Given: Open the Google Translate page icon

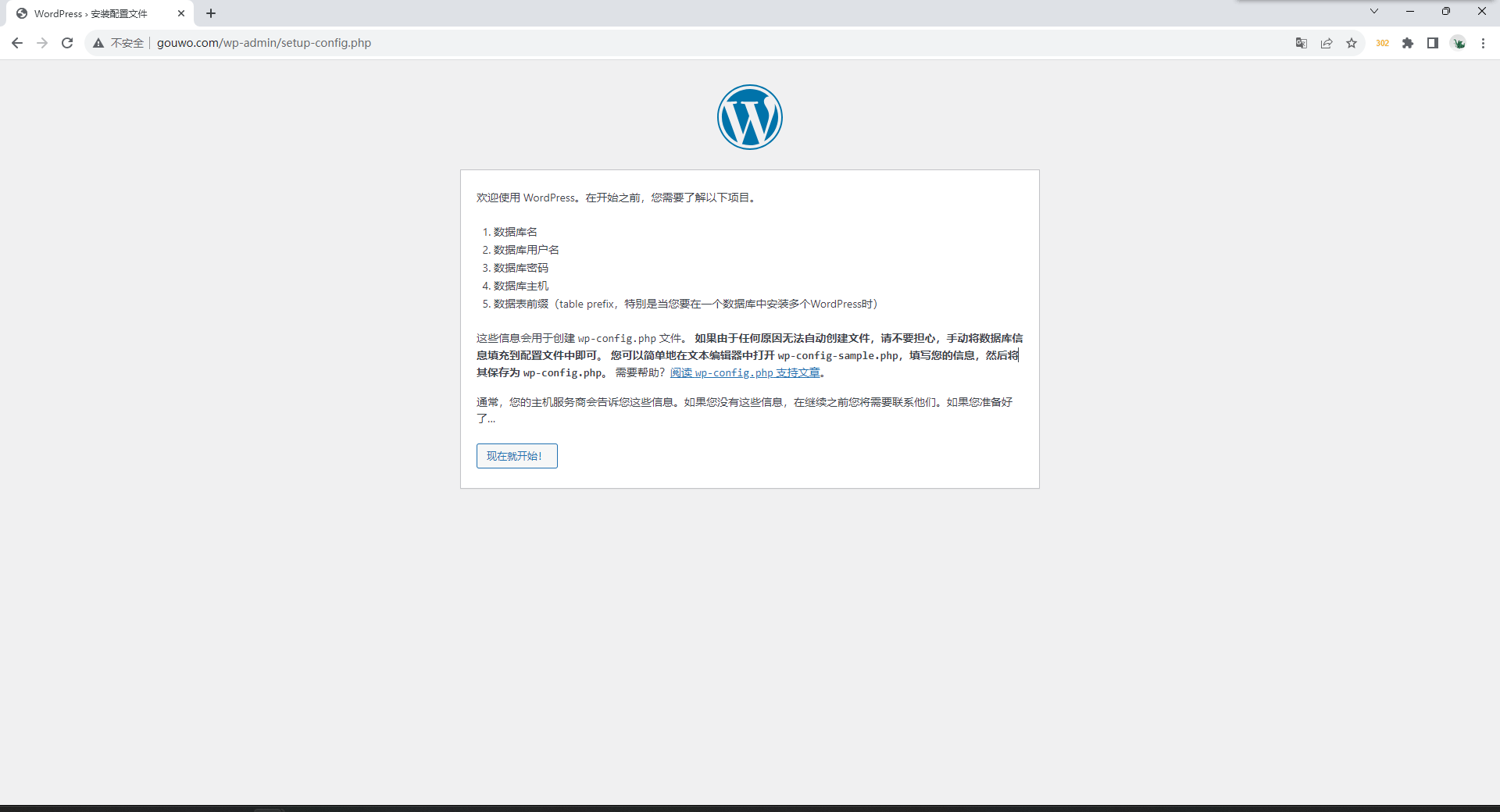Looking at the screenshot, I should click(x=1302, y=43).
